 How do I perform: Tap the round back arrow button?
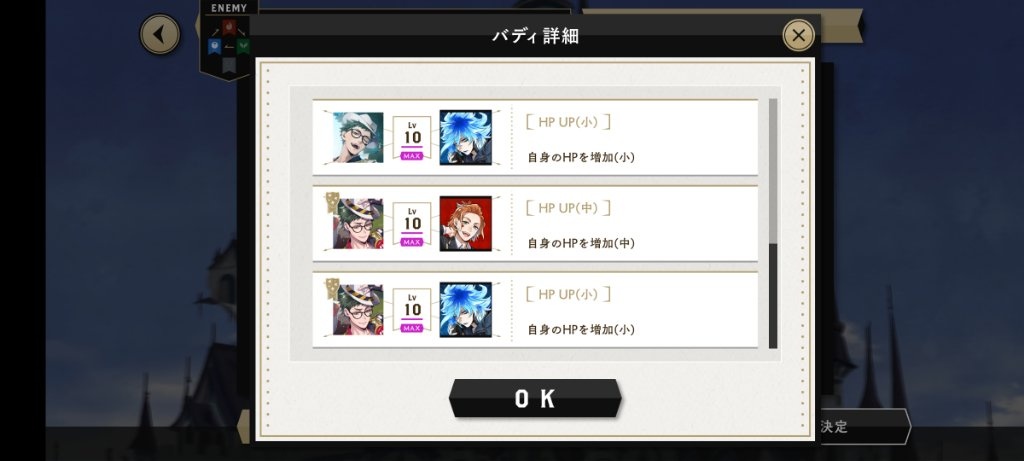(x=159, y=35)
